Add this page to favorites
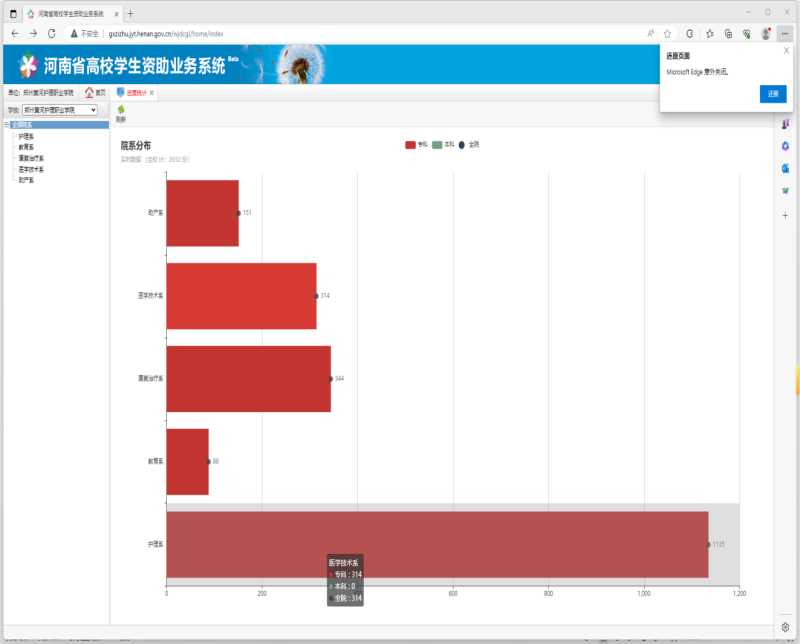This screenshot has width=800, height=644. click(x=667, y=33)
